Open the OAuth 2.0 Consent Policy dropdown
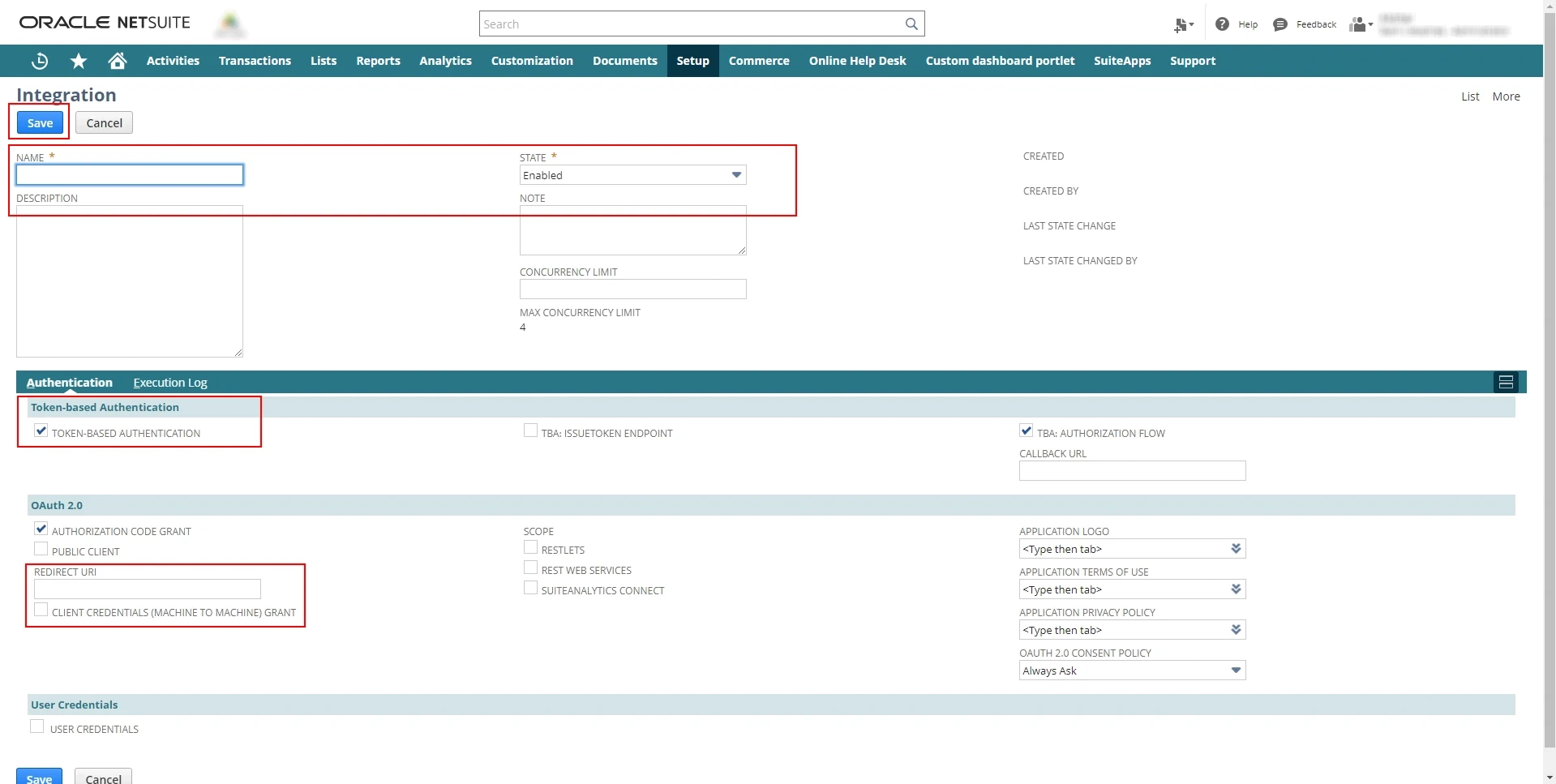 (1132, 670)
